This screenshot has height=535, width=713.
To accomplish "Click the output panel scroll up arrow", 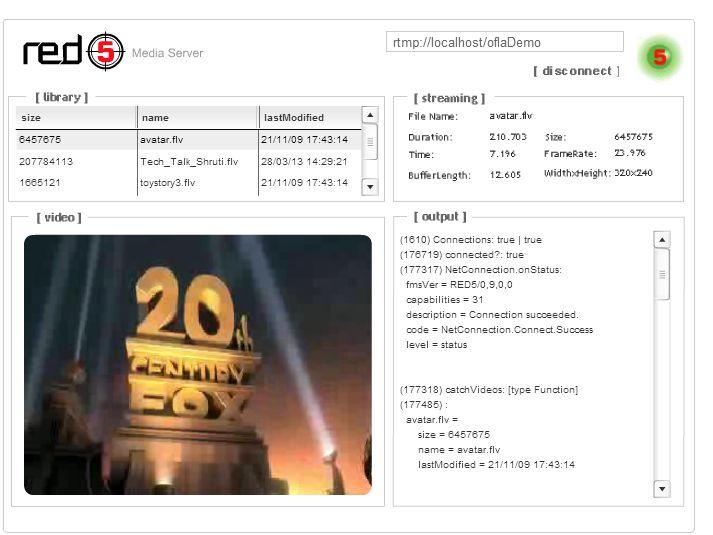I will tap(662, 240).
